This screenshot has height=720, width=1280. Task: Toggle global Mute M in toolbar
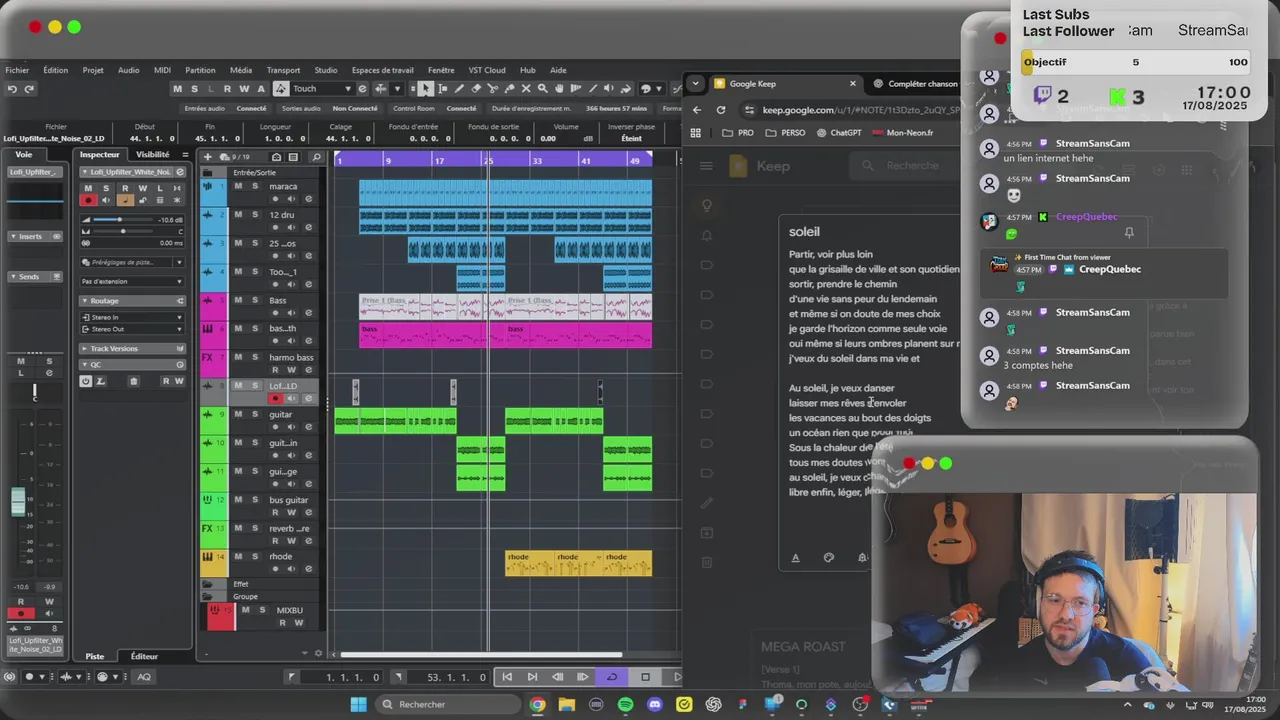pyautogui.click(x=178, y=89)
